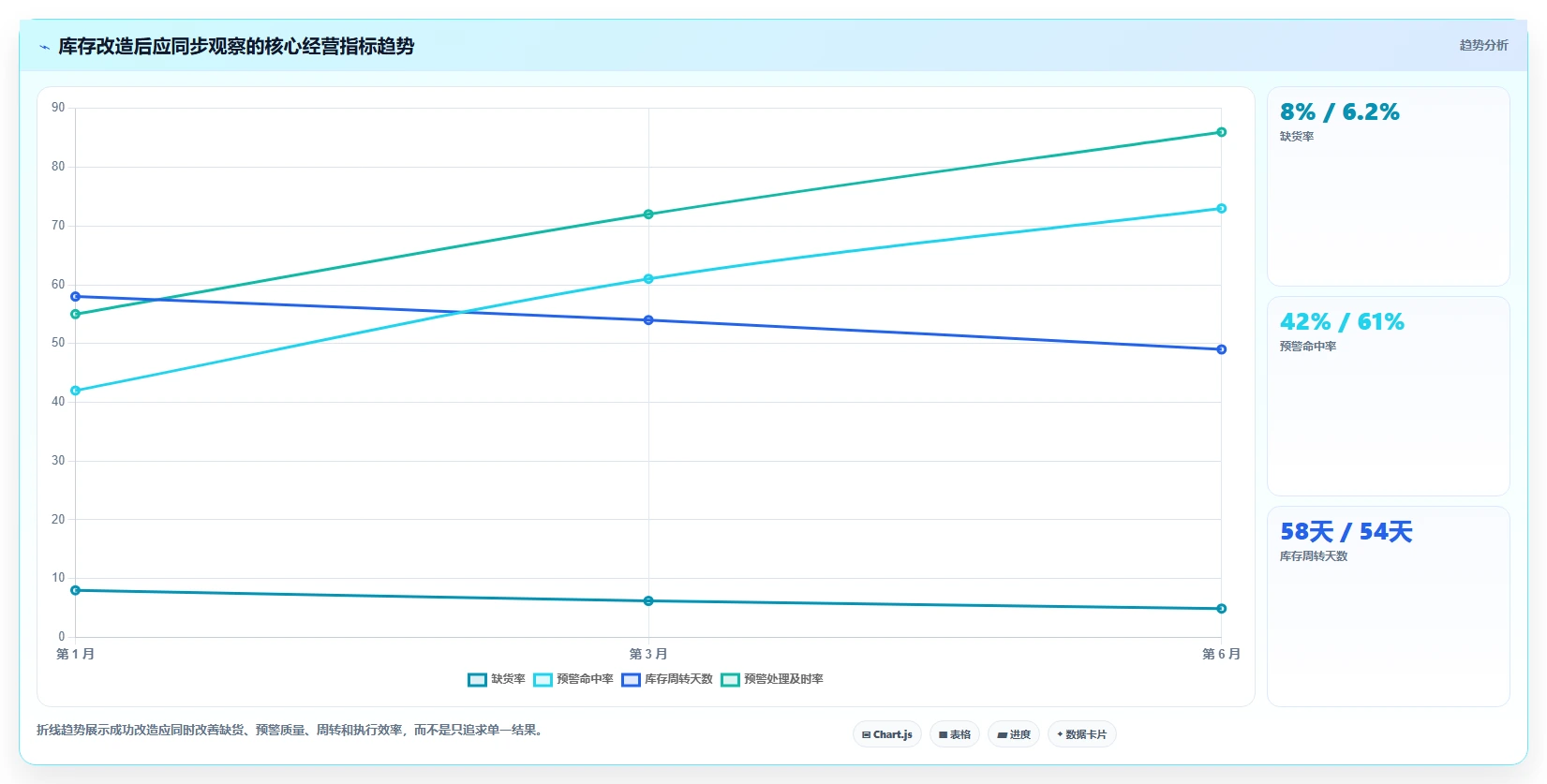Toggle the 缺货率 legend entry
Viewport: 1547px width, 784px height.
click(497, 679)
